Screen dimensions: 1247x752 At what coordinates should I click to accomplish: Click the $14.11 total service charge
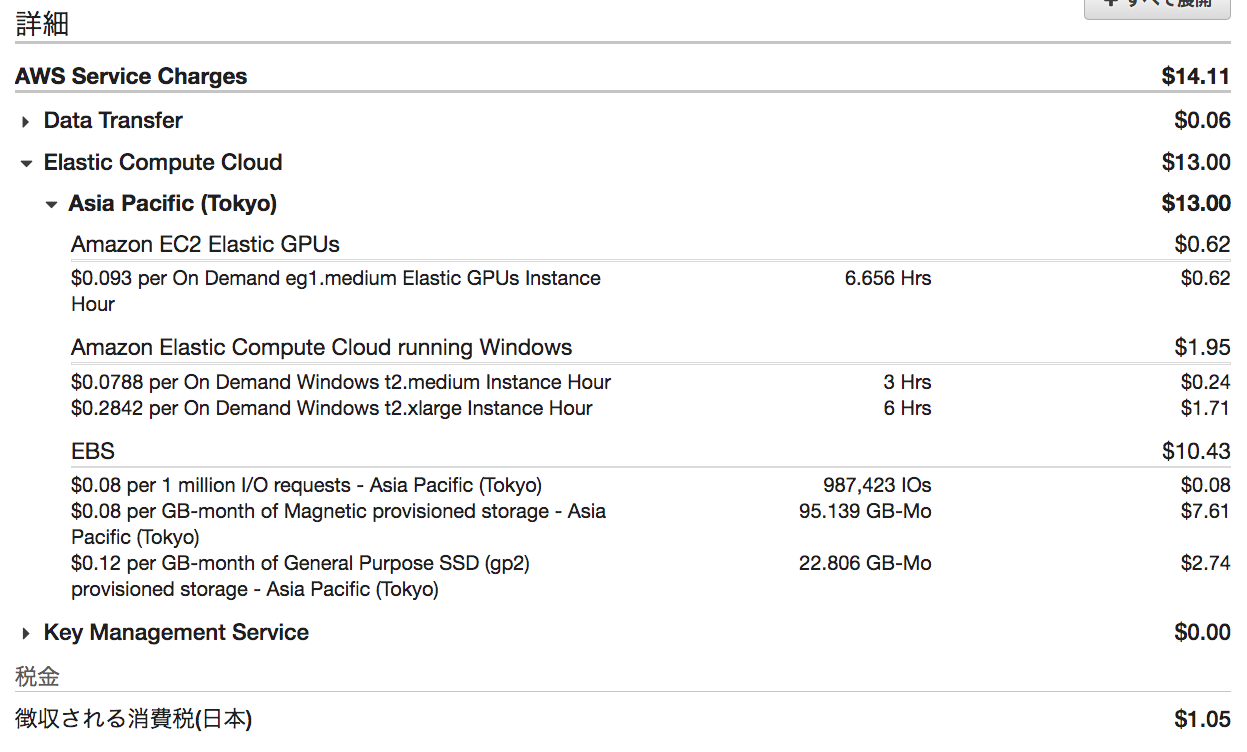pyautogui.click(x=1196, y=77)
